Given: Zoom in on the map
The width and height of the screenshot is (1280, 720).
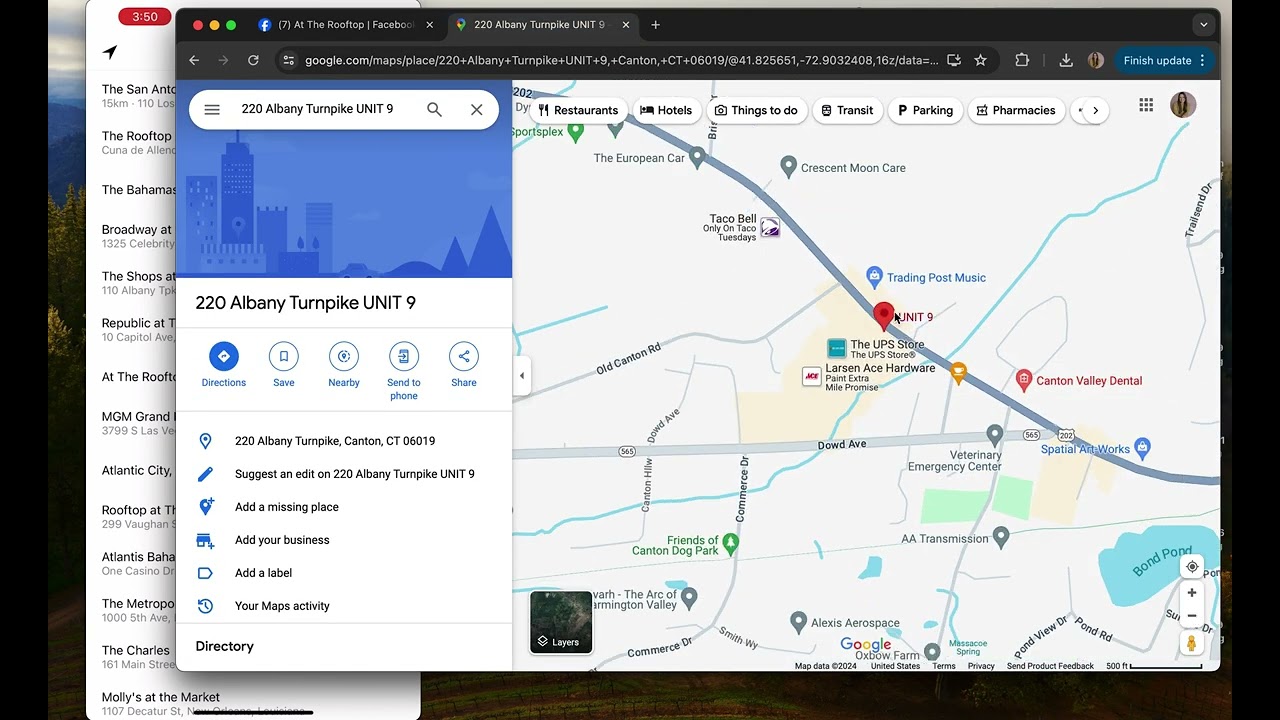Looking at the screenshot, I should click(1192, 593).
